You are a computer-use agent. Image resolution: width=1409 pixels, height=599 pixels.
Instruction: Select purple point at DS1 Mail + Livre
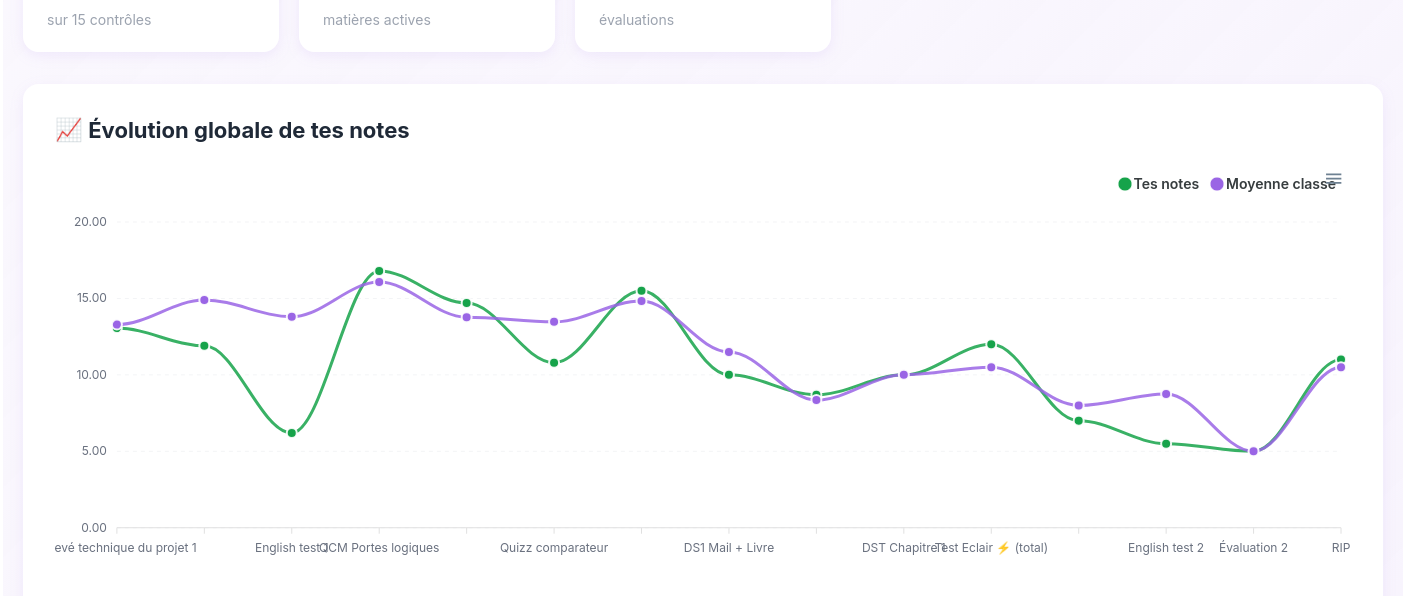click(729, 352)
